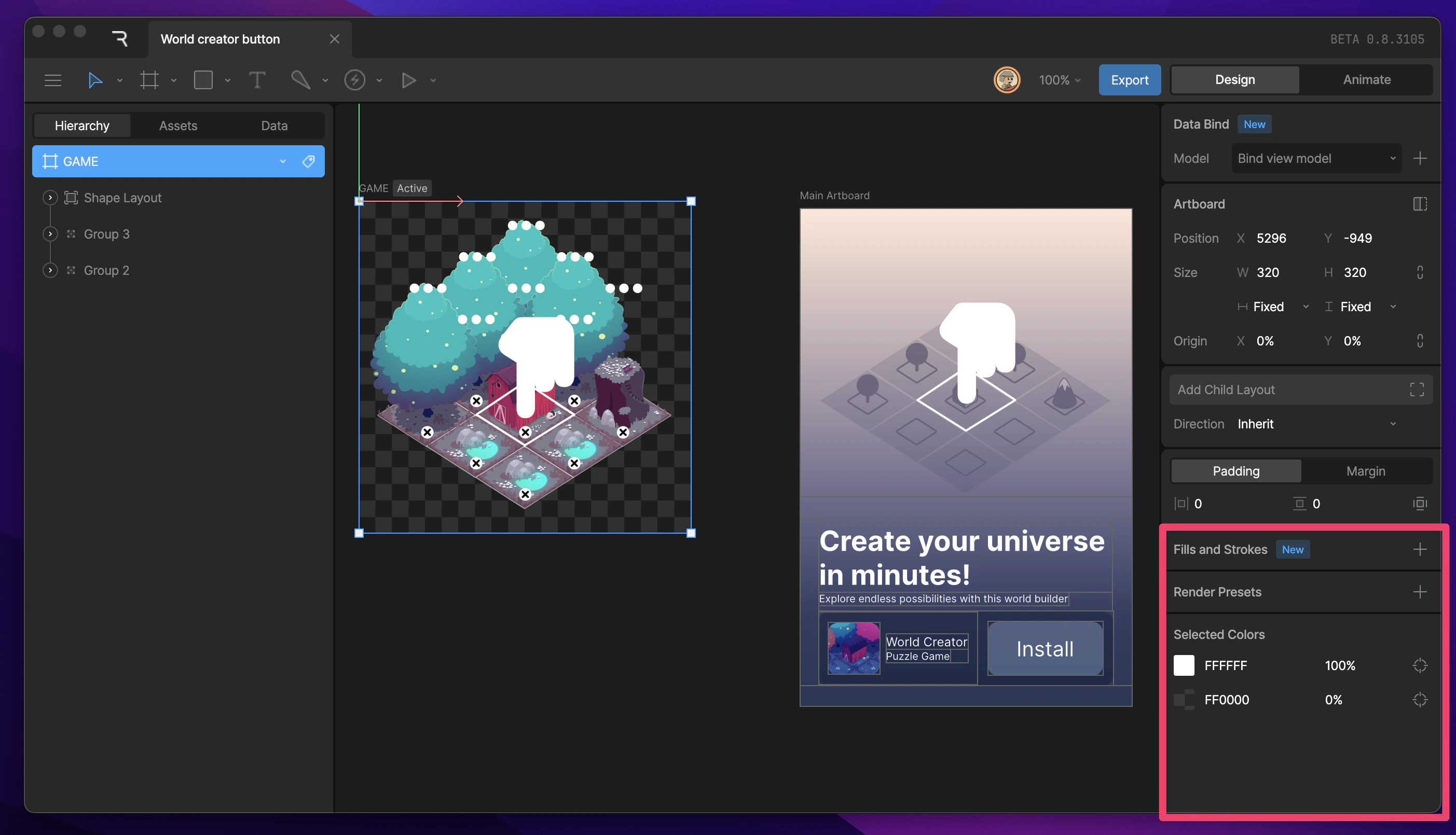Select the rectangle Shape tool
The image size is (1456, 835).
[203, 80]
